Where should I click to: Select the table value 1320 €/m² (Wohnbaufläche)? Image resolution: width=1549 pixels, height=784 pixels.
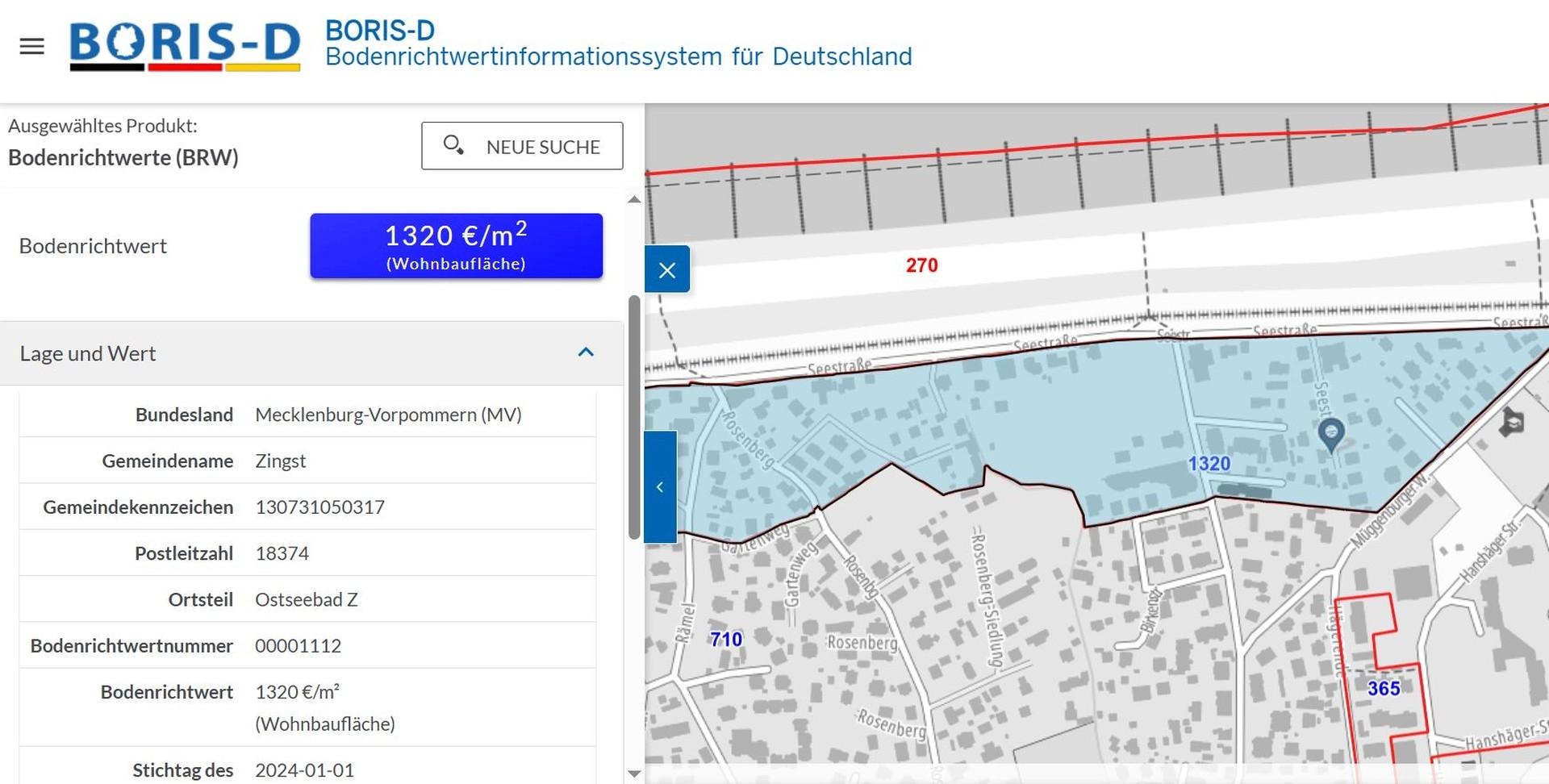tap(325, 707)
